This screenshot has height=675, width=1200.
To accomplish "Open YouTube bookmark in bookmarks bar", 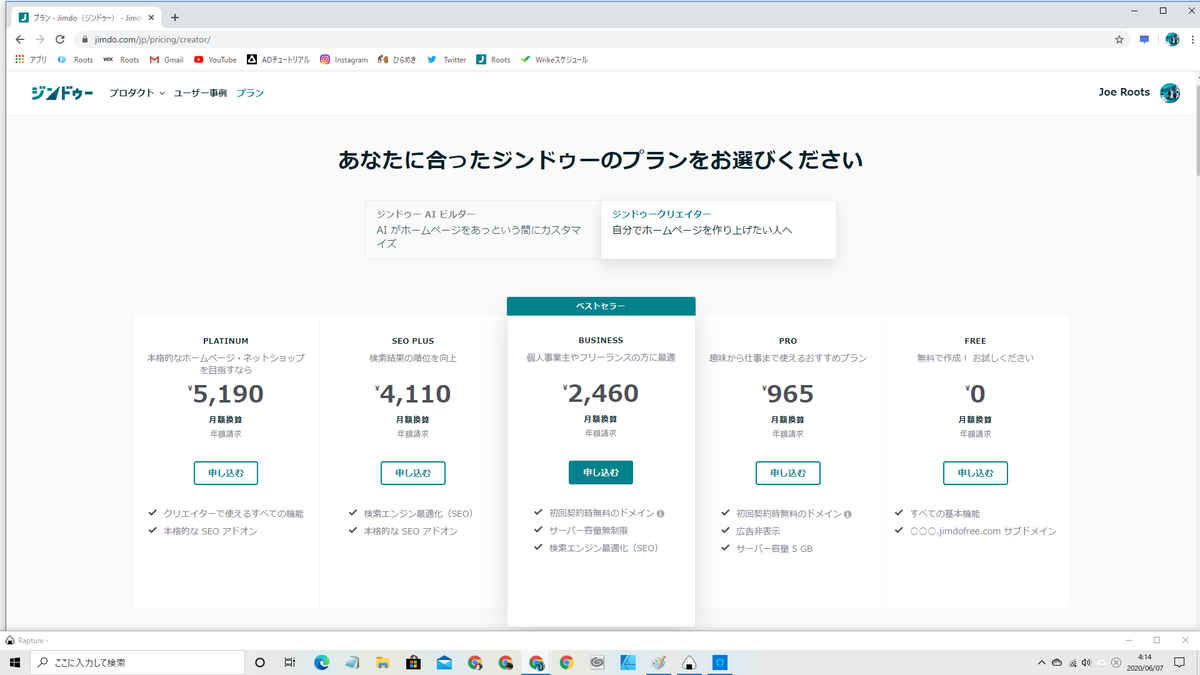I will pos(215,60).
